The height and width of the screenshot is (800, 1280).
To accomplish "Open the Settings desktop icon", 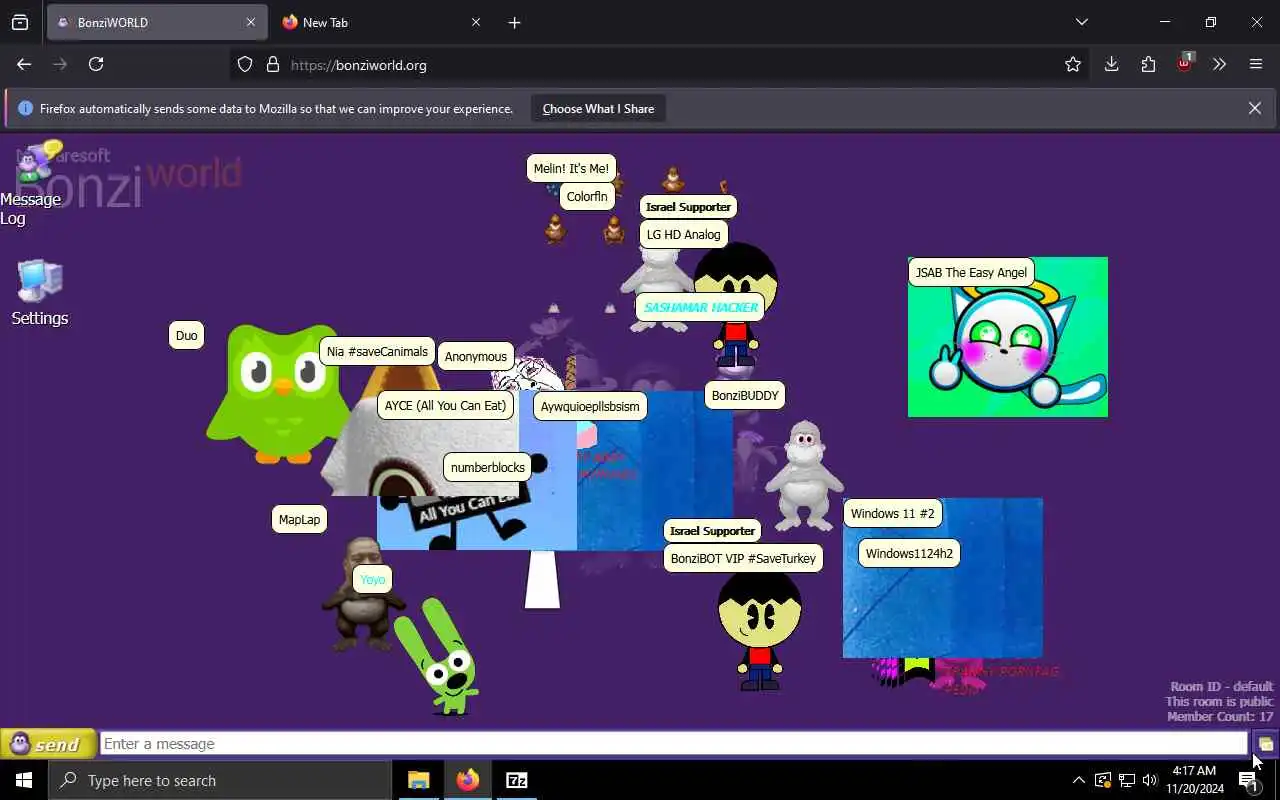I will point(40,292).
